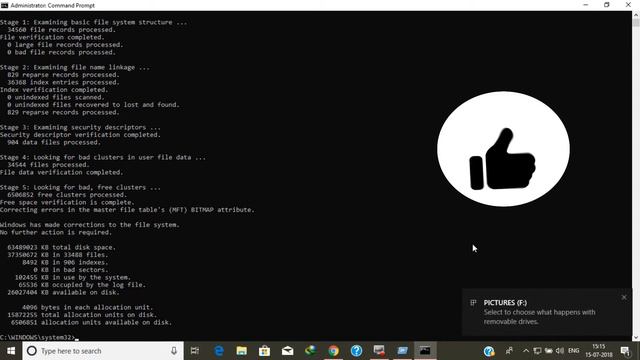Open the Microsoft Store taskbar icon
The width and height of the screenshot is (640, 360).
pos(264,351)
